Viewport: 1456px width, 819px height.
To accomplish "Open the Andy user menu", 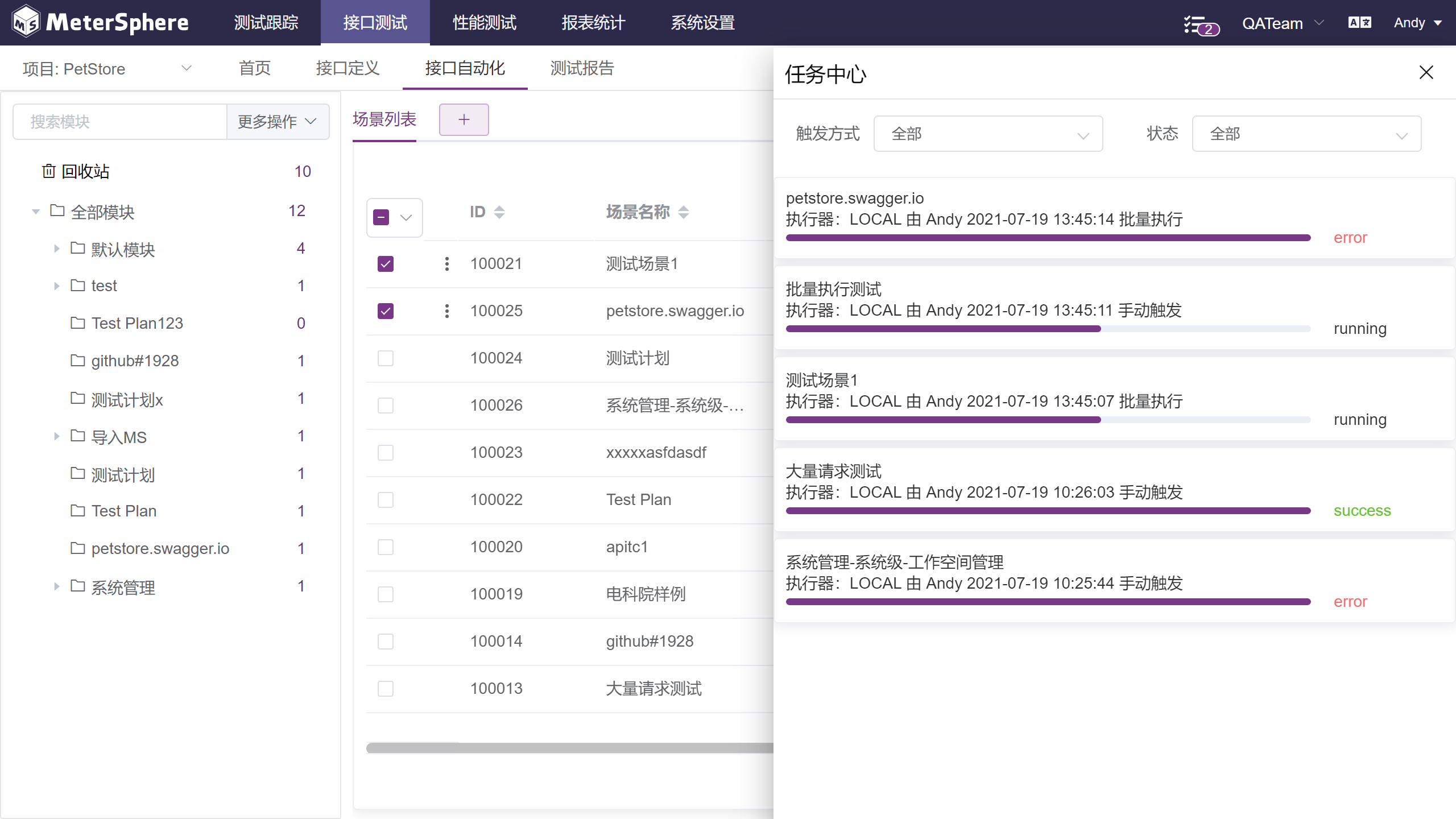I will 1417,23.
